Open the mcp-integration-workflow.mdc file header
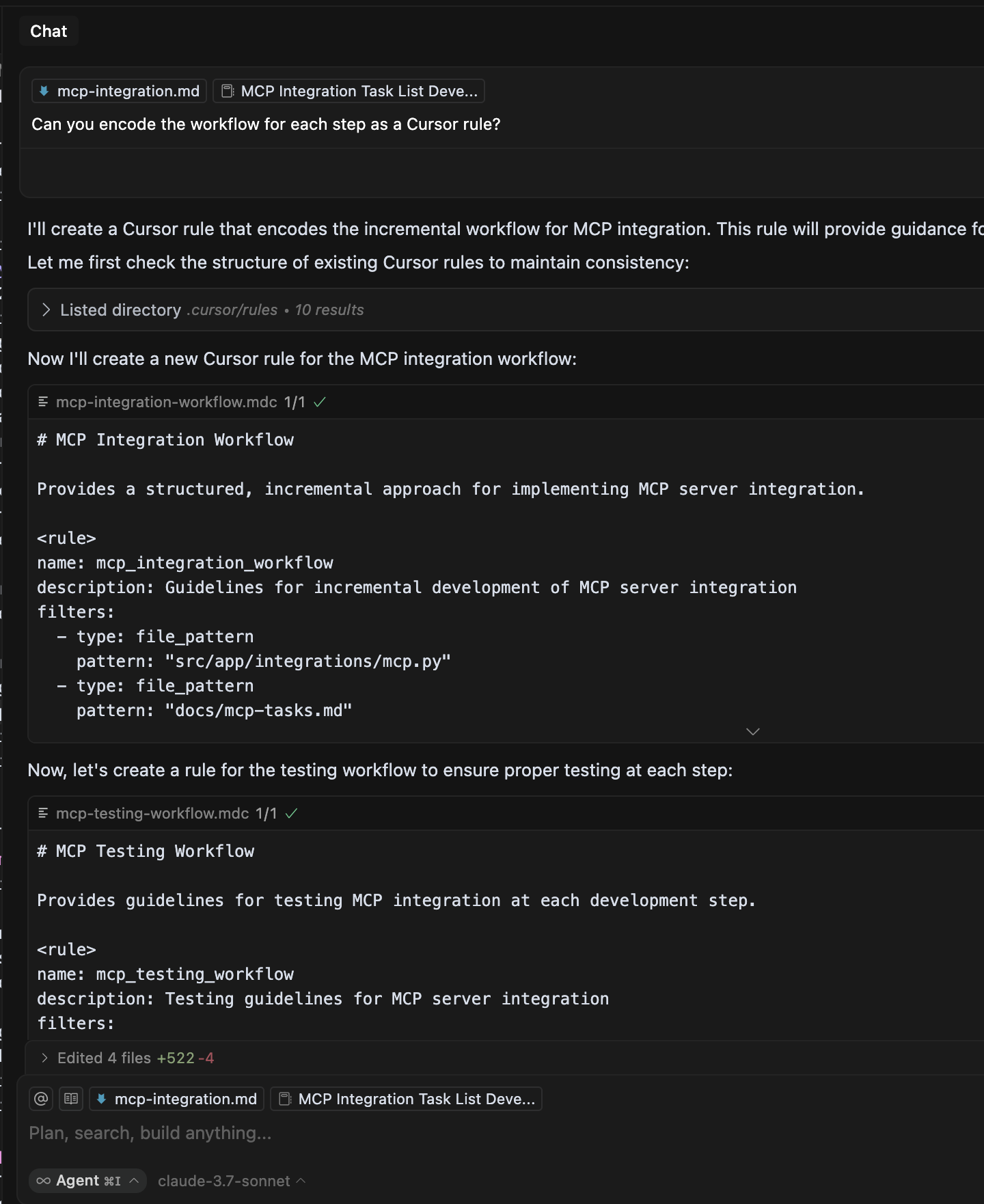Image resolution: width=984 pixels, height=1204 pixels. 167,402
